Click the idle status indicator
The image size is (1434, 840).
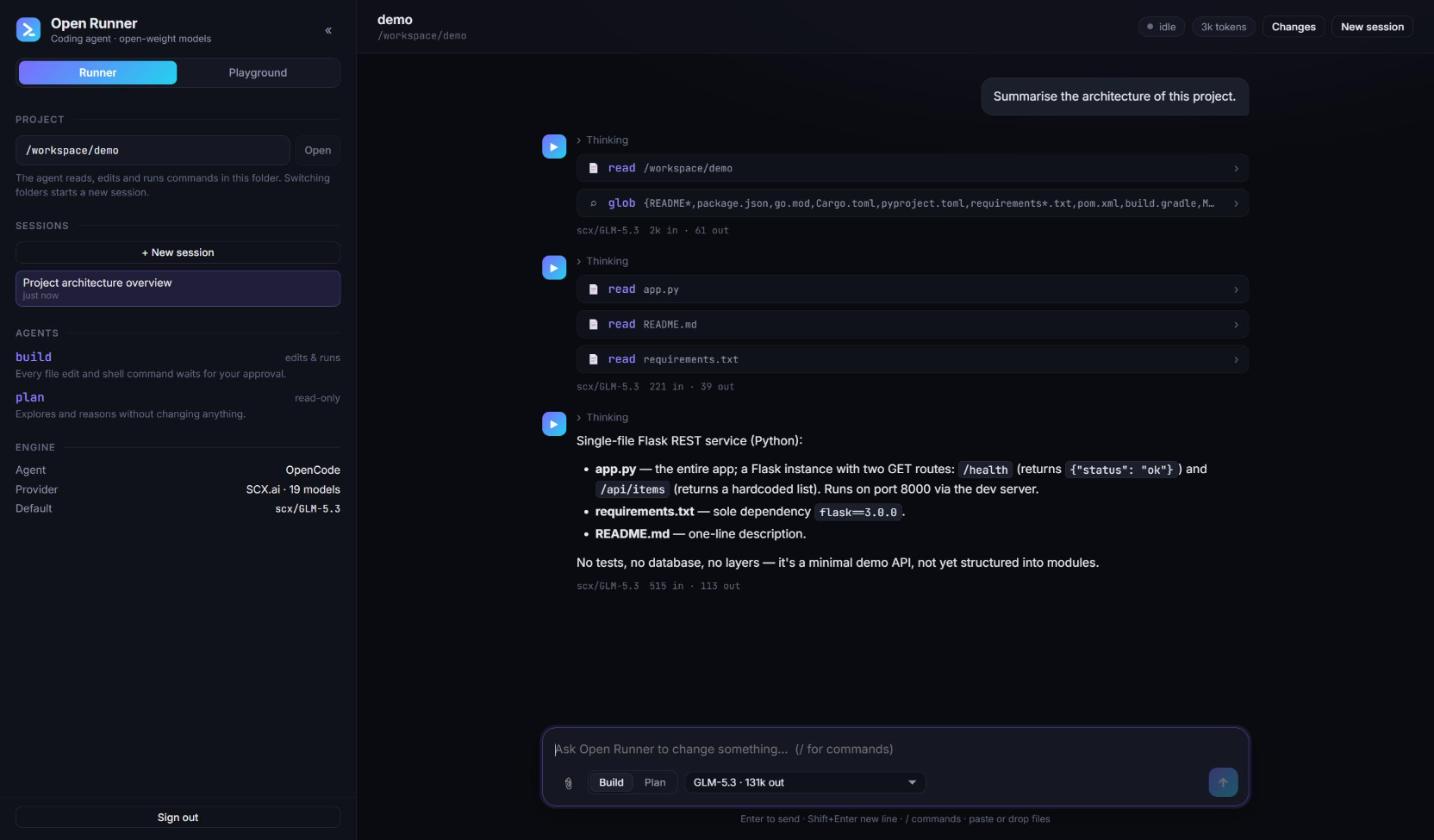point(1161,27)
